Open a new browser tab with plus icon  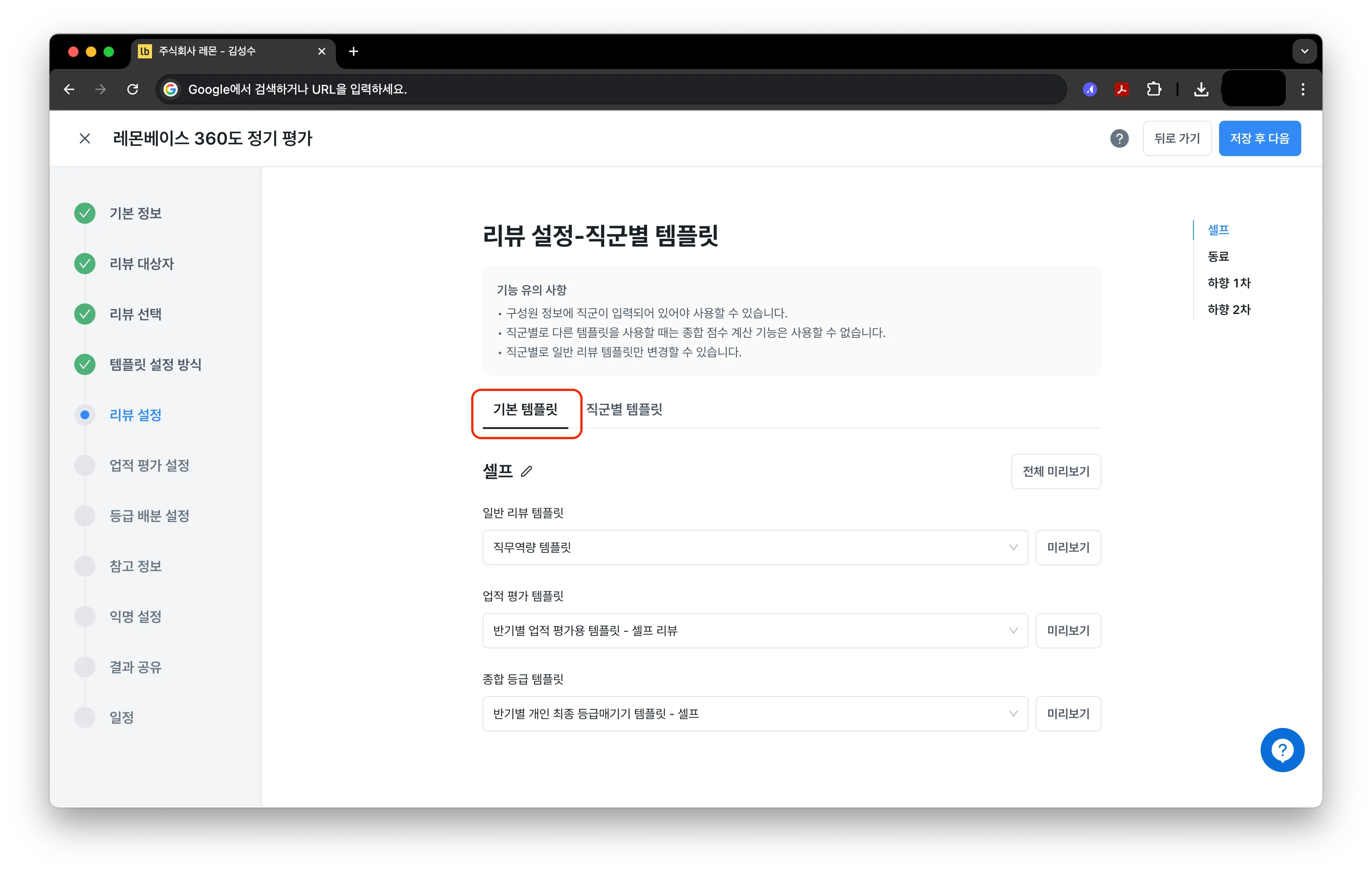[353, 51]
